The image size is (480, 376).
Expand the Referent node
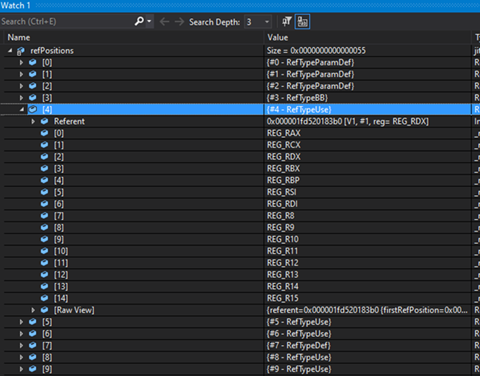pyautogui.click(x=33, y=121)
